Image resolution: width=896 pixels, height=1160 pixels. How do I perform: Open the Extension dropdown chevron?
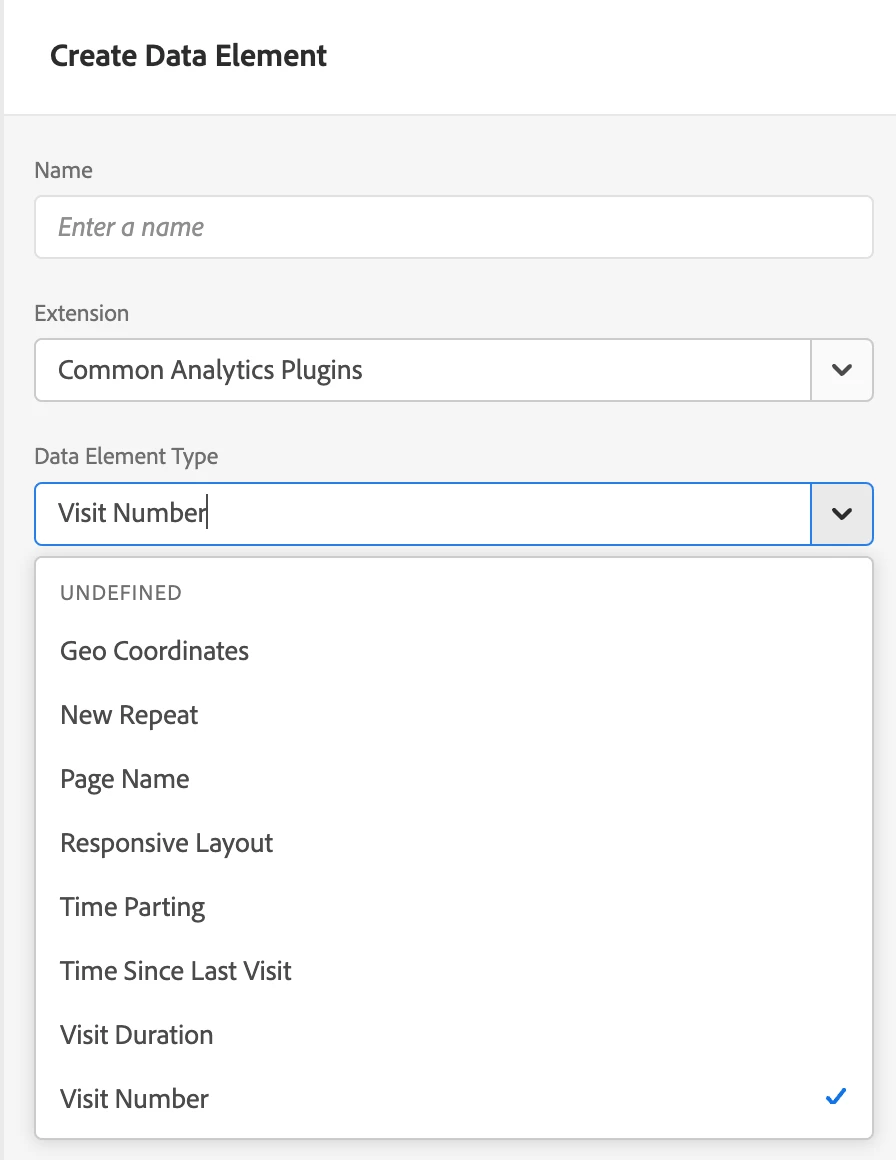[x=842, y=370]
